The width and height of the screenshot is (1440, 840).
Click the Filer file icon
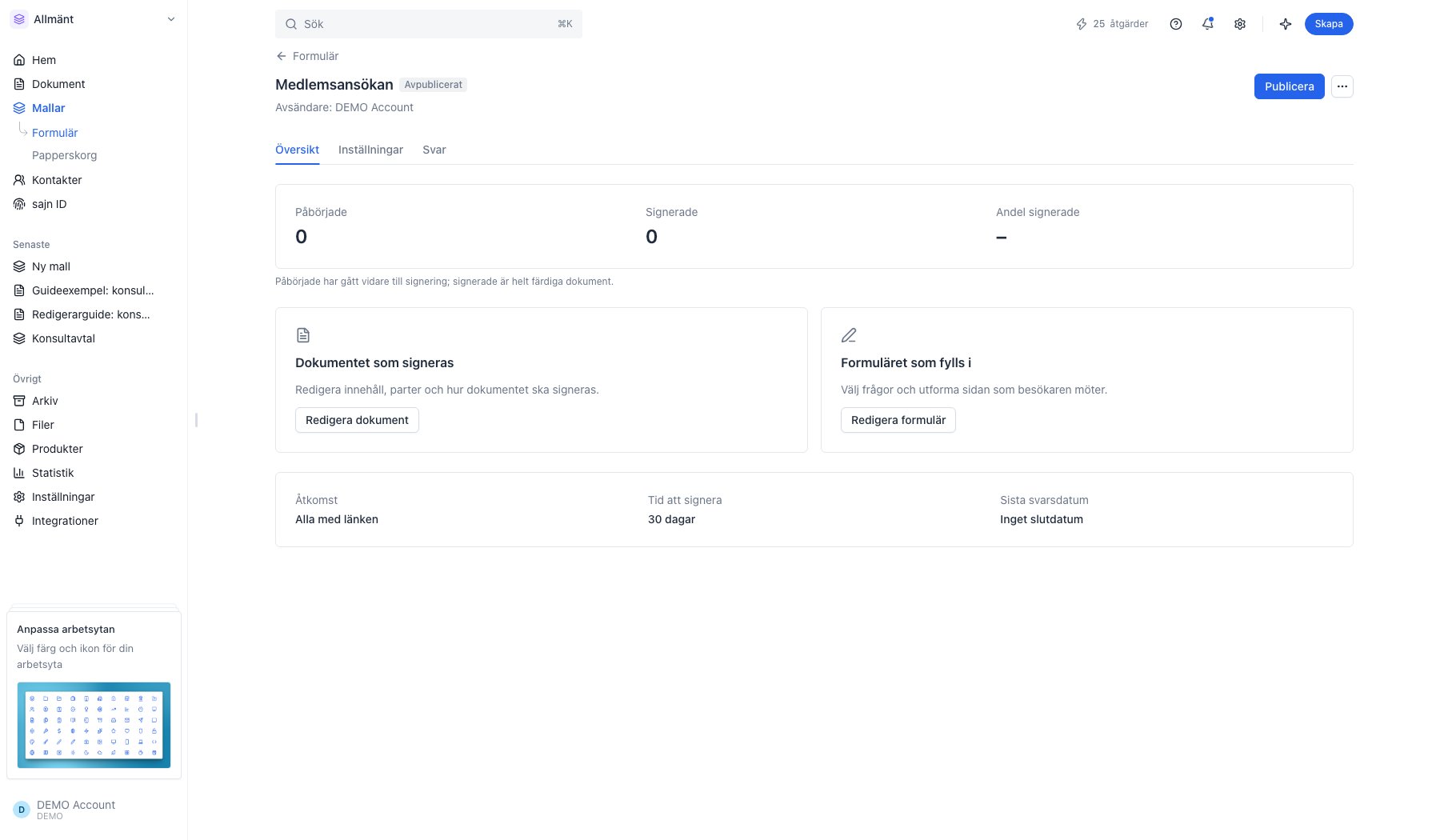19,425
